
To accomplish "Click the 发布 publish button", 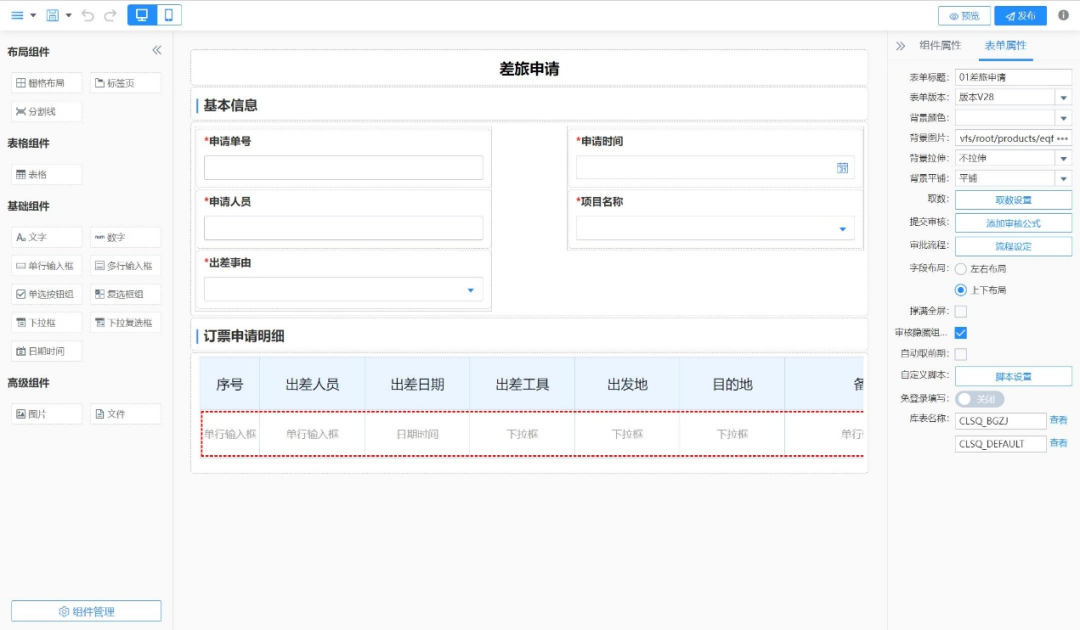I will pyautogui.click(x=1020, y=16).
